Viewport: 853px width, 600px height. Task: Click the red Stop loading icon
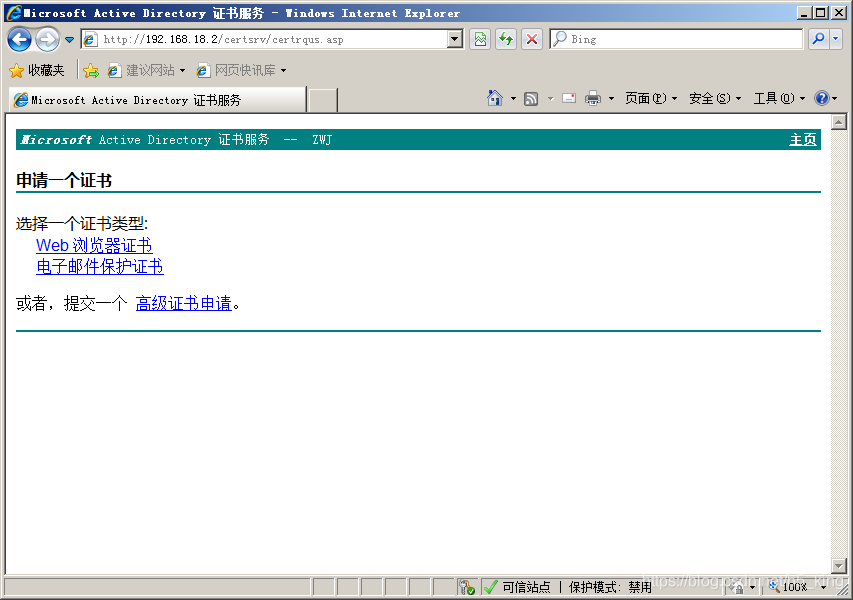point(531,39)
